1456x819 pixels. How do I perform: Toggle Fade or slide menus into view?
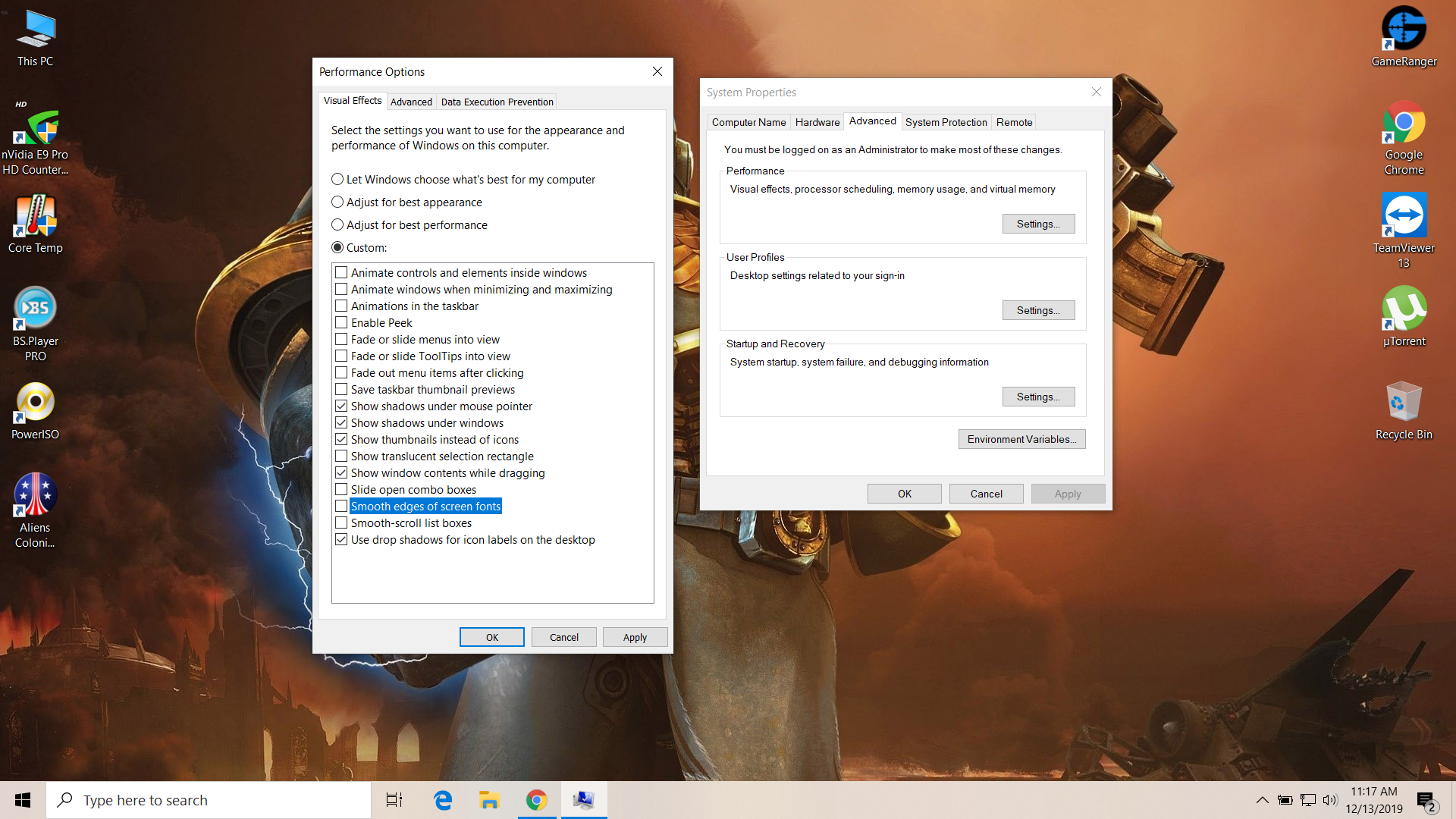point(341,340)
